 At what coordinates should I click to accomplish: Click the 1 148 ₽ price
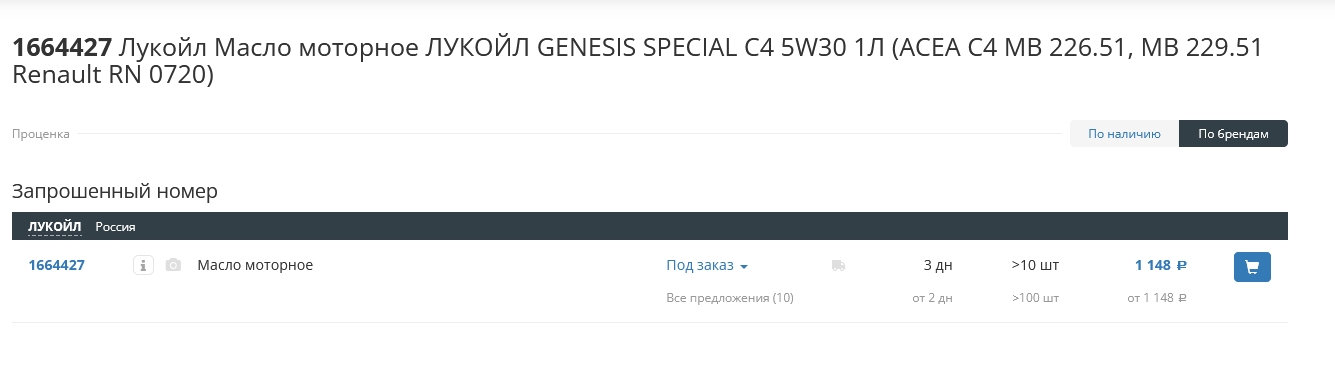coord(1160,265)
